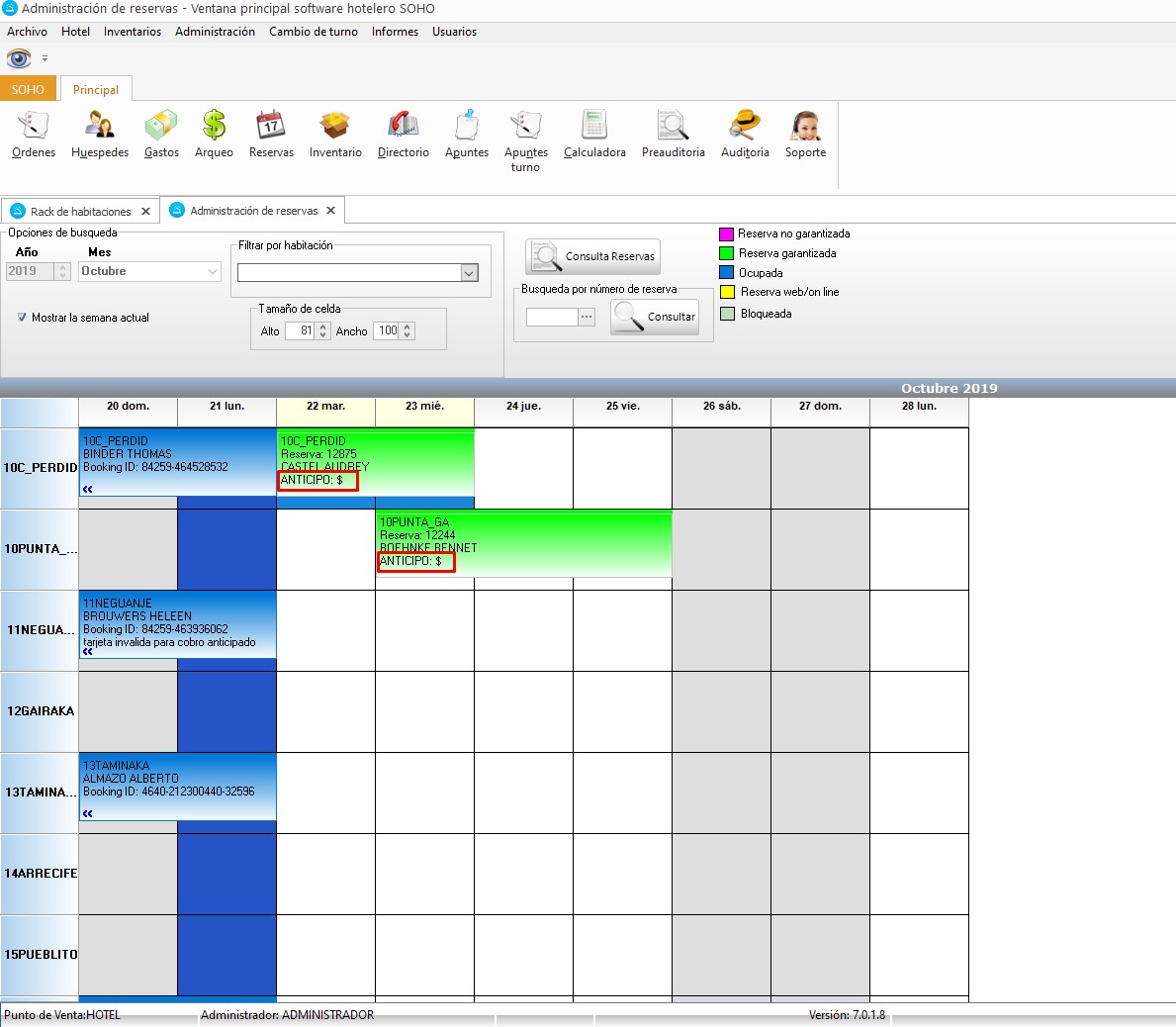Click the reservation number input field
Viewport: 1176px width, 1027px height.
click(551, 317)
